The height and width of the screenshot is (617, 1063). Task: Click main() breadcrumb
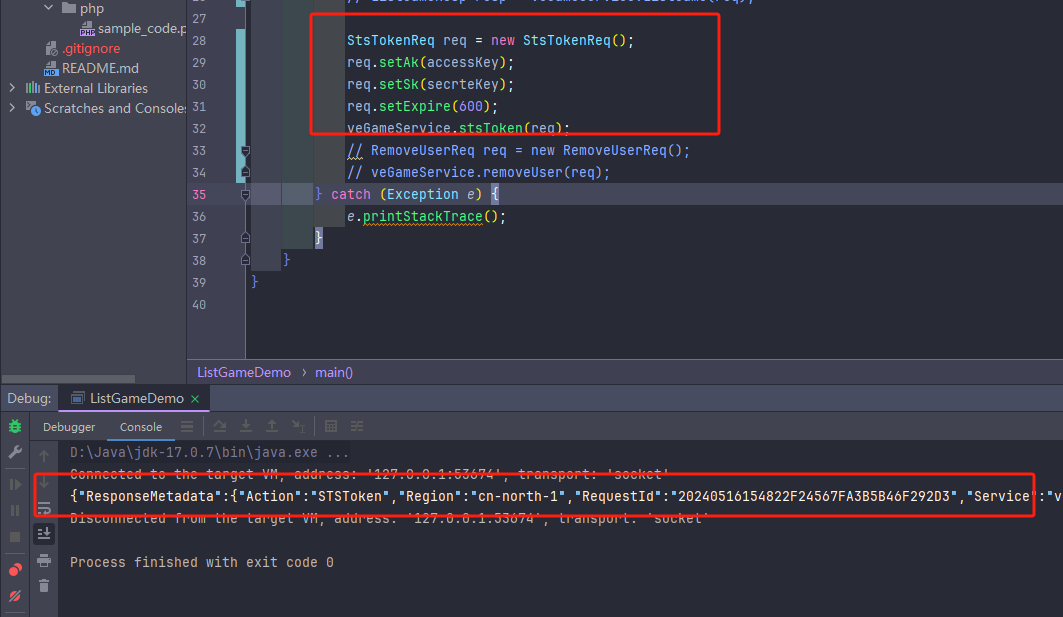point(334,372)
